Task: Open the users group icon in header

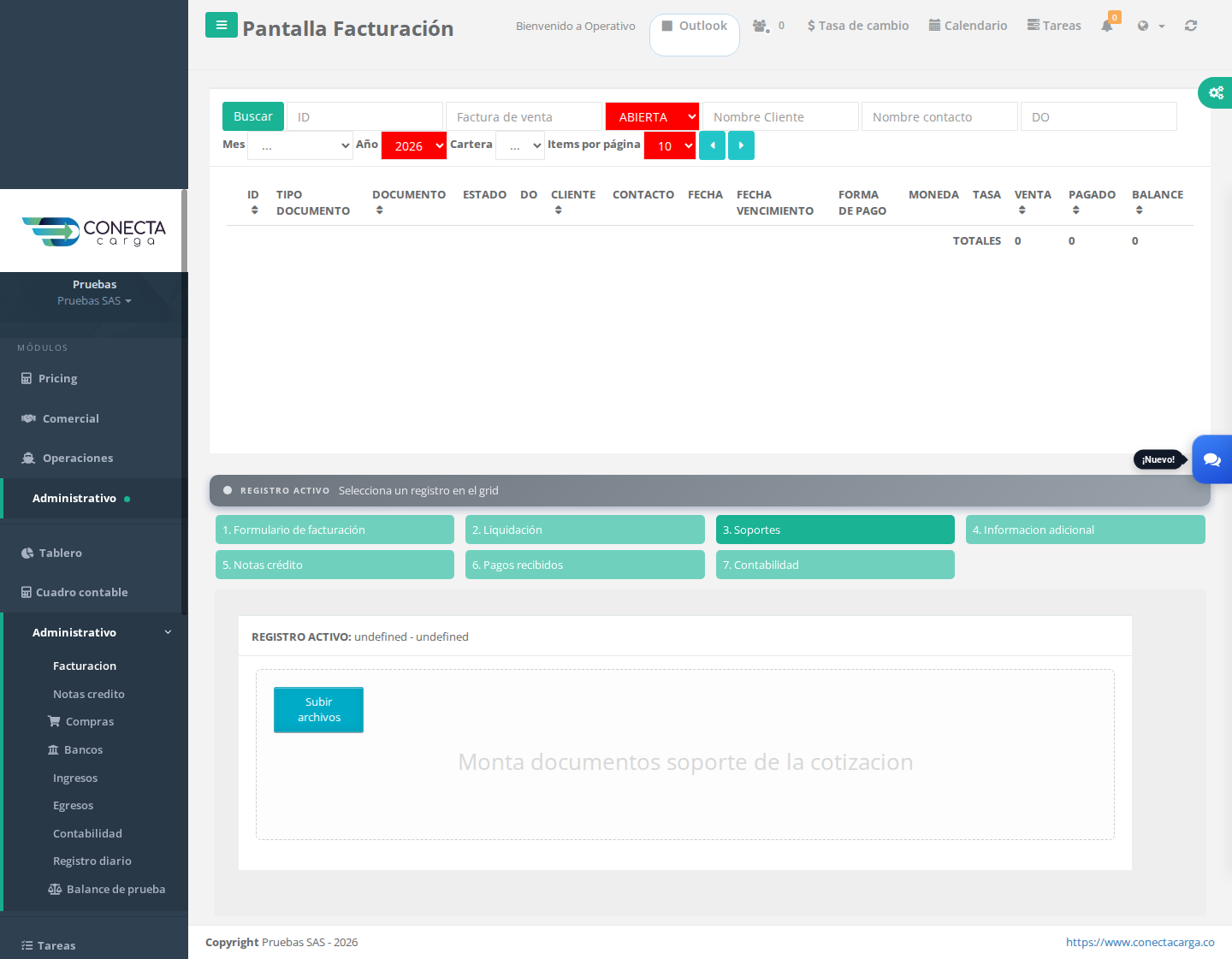Action: (x=761, y=26)
